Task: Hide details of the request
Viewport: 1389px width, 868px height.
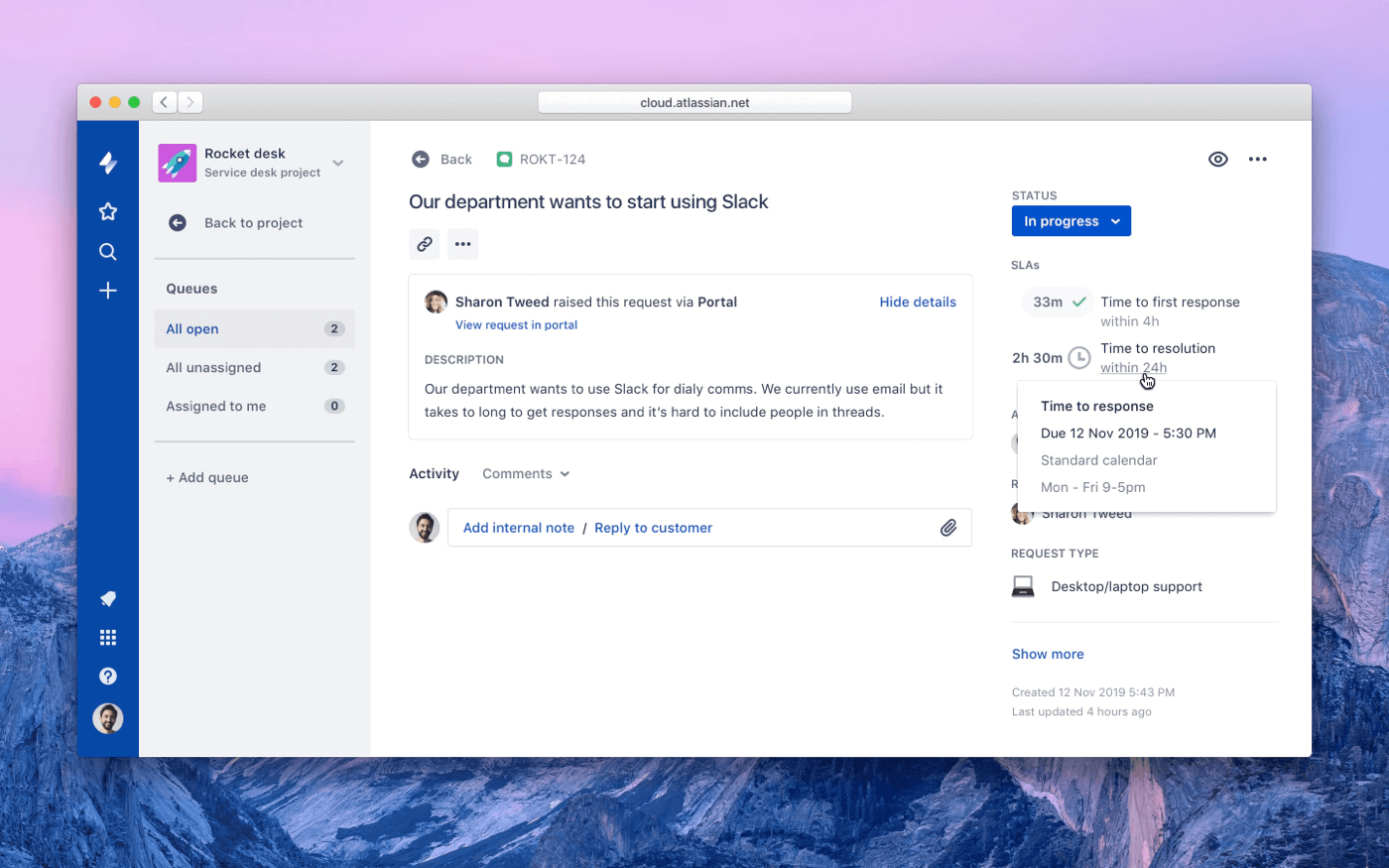Action: pos(917,303)
